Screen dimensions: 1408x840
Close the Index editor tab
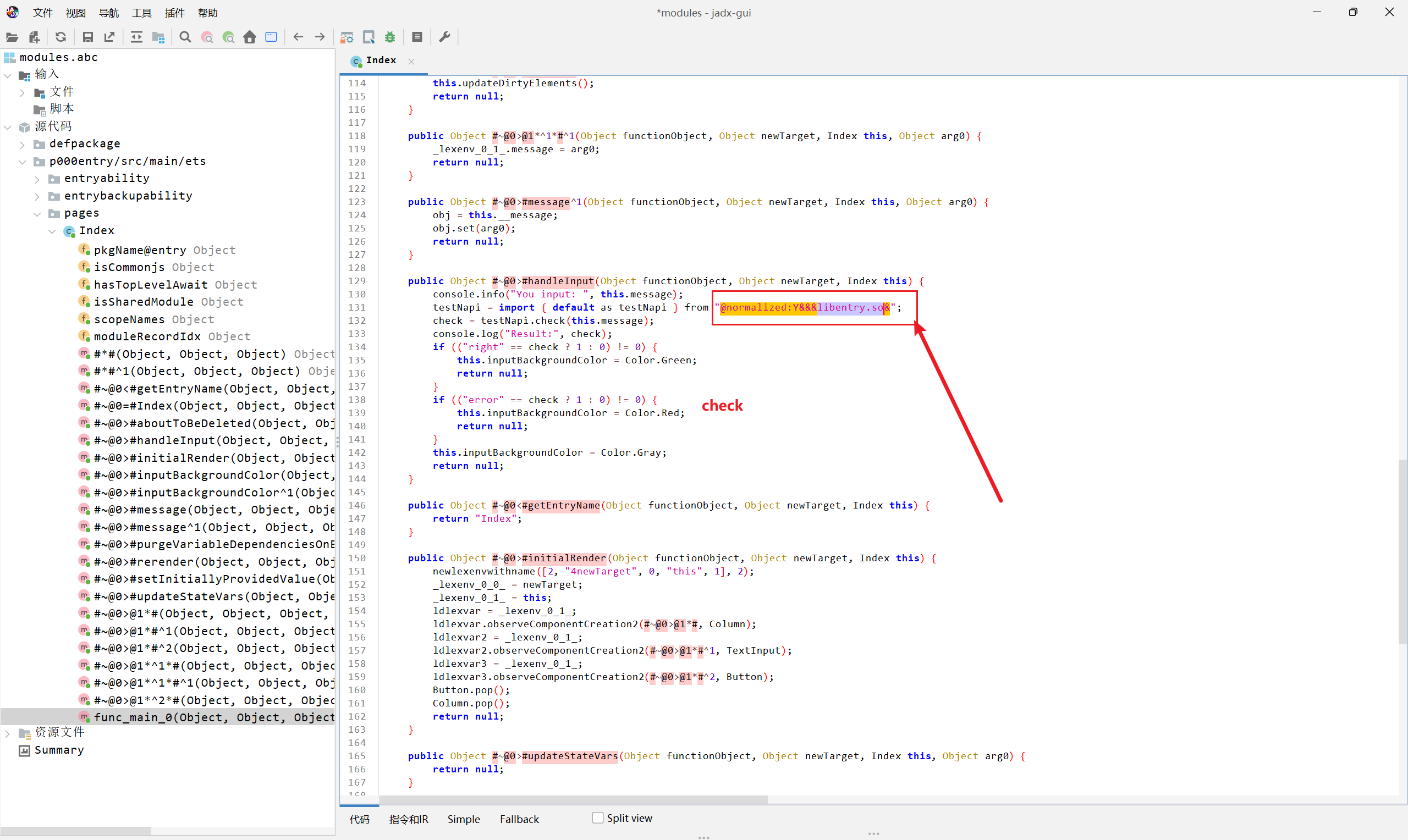(411, 61)
